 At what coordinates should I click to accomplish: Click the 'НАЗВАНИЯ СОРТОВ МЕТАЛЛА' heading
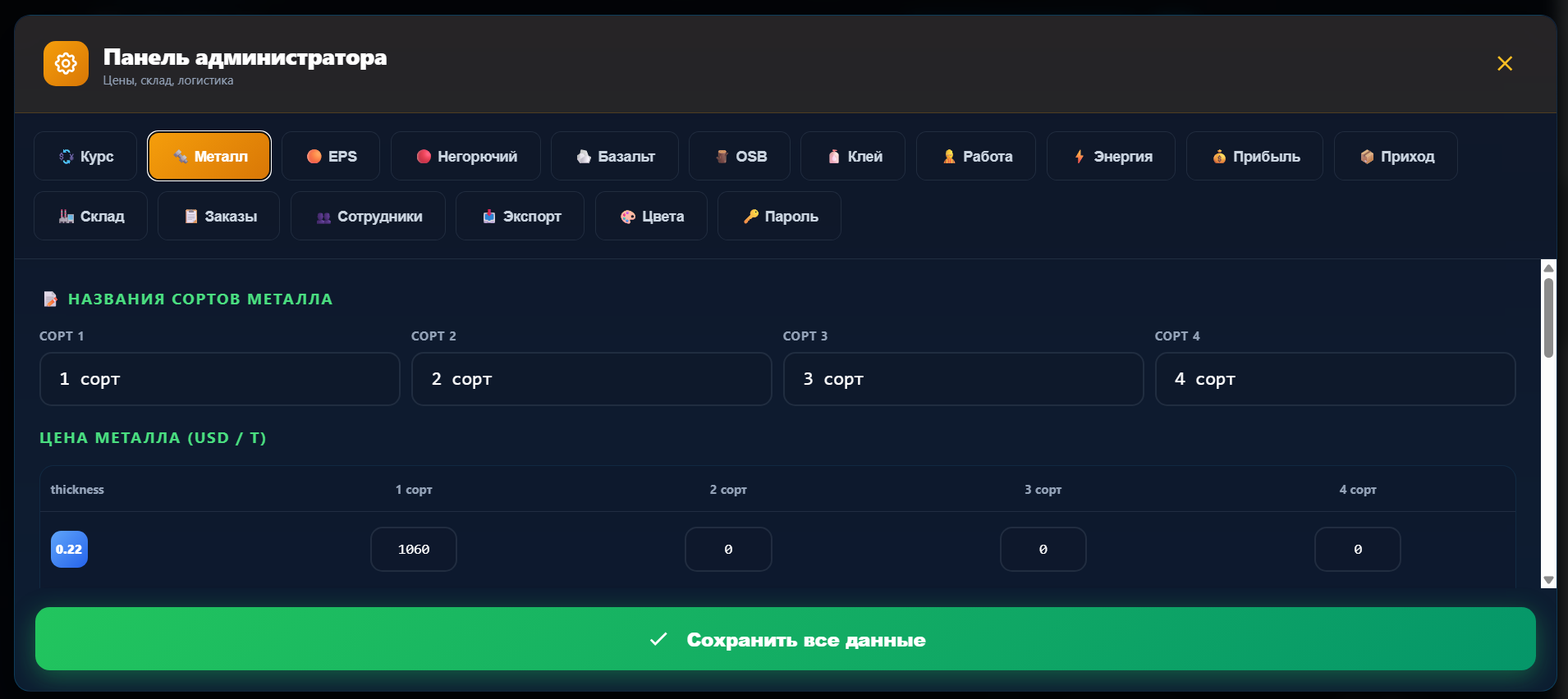click(200, 299)
